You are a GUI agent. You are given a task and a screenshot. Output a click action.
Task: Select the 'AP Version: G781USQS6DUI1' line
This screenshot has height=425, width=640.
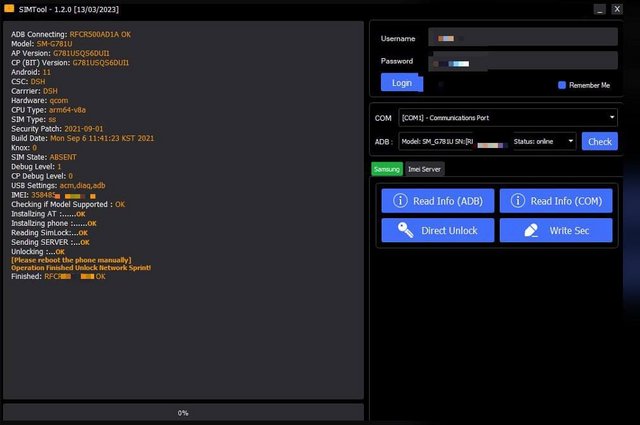pyautogui.click(x=60, y=53)
